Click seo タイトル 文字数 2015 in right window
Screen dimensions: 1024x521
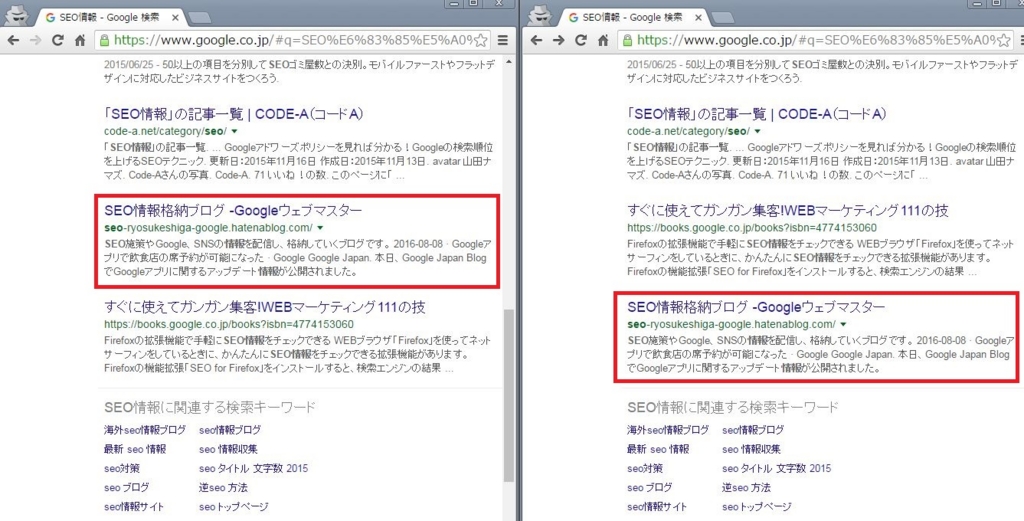pyautogui.click(x=777, y=468)
